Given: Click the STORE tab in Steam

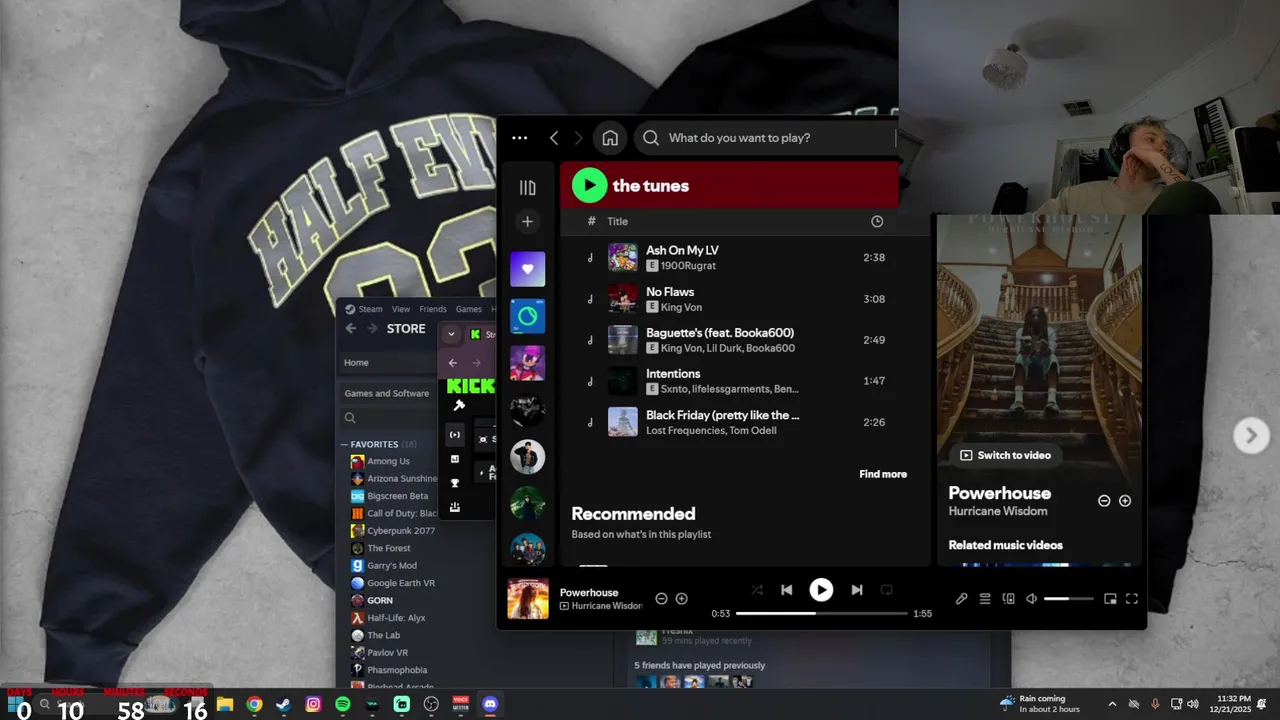Looking at the screenshot, I should (x=406, y=328).
